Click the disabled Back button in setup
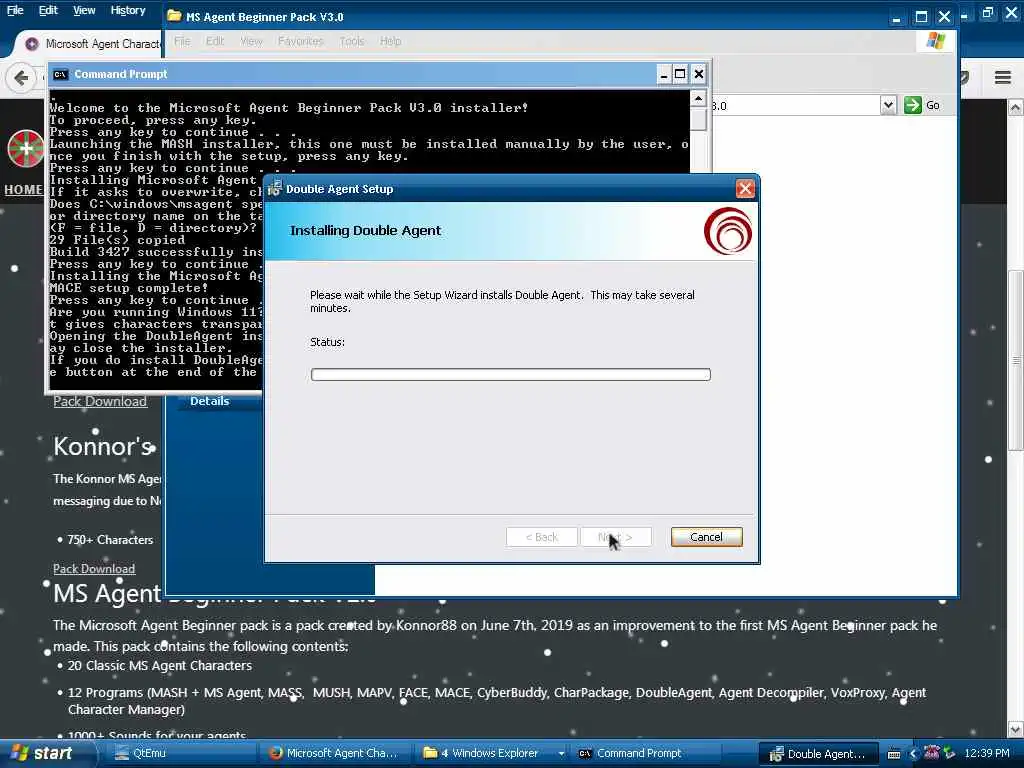 click(x=541, y=537)
